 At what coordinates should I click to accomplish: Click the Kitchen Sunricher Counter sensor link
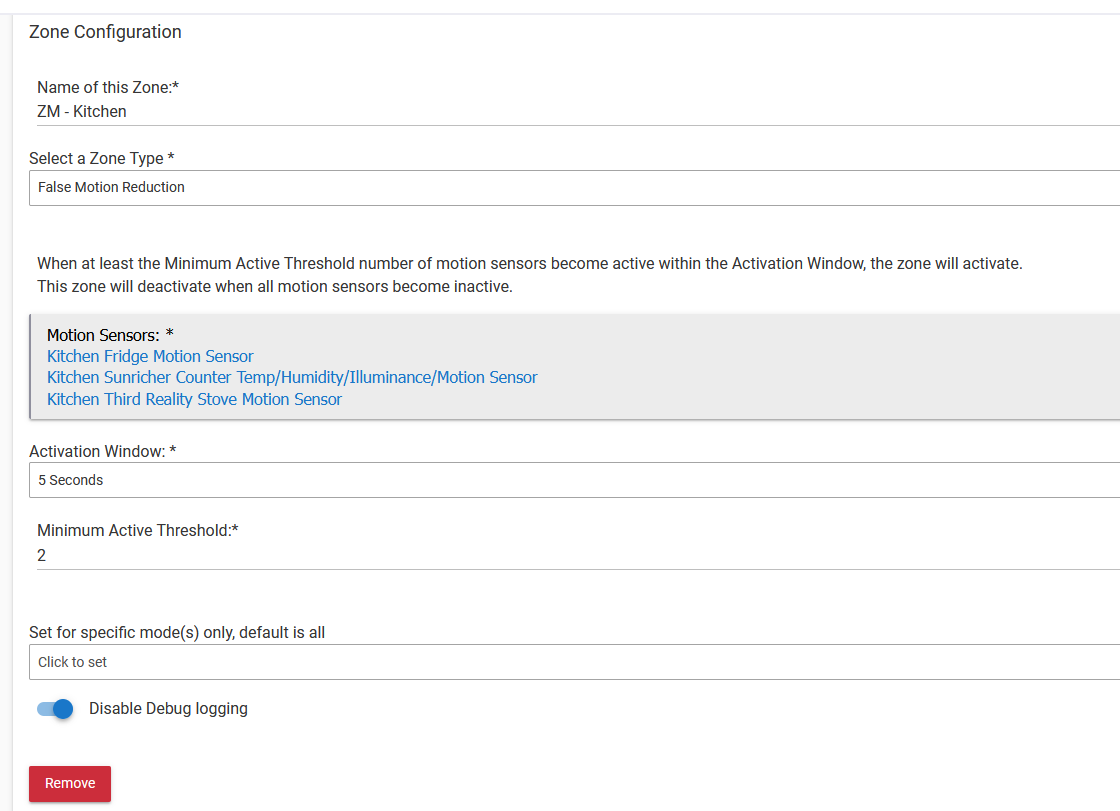[x=292, y=378]
